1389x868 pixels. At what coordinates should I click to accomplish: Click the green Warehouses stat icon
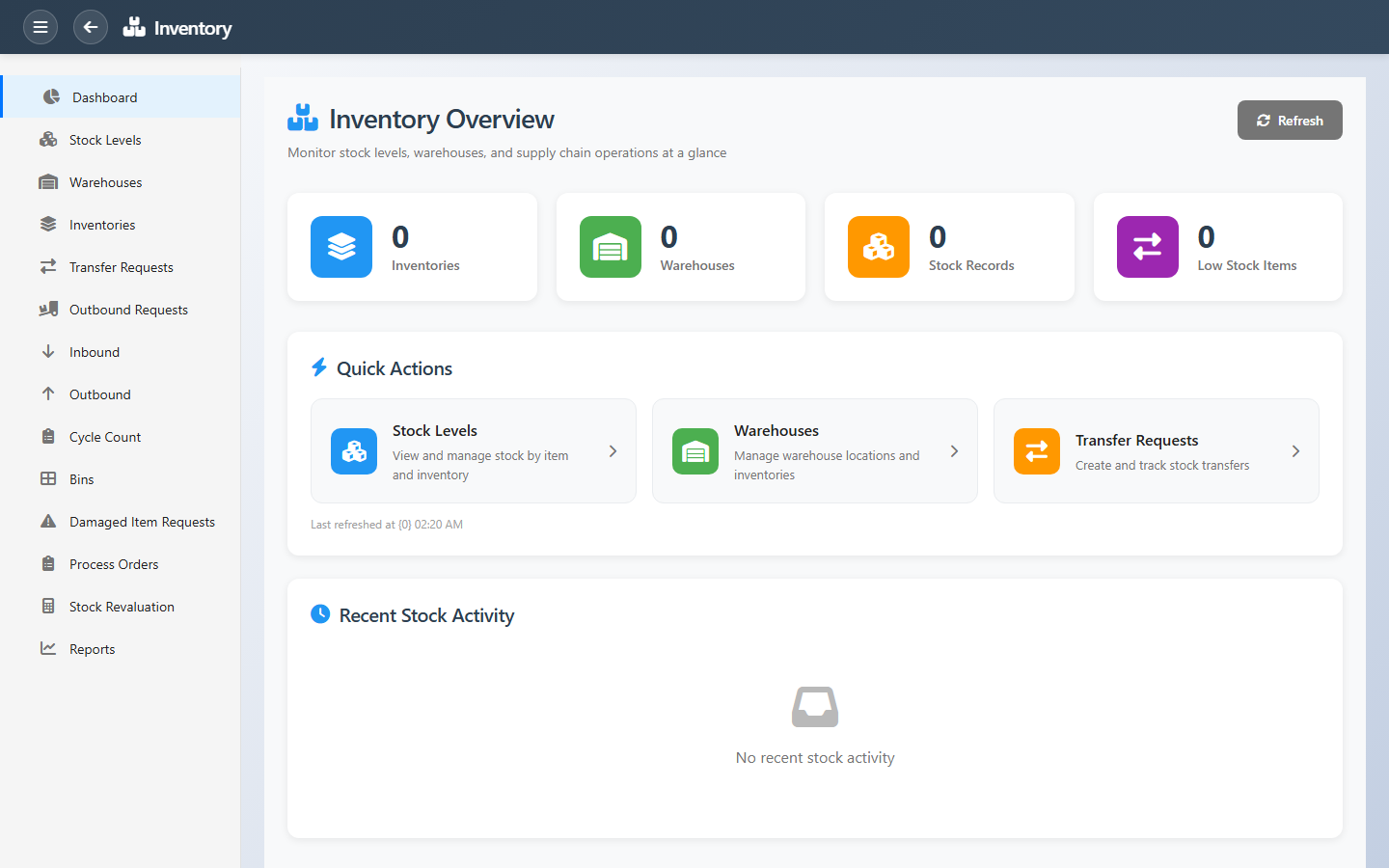coord(610,247)
